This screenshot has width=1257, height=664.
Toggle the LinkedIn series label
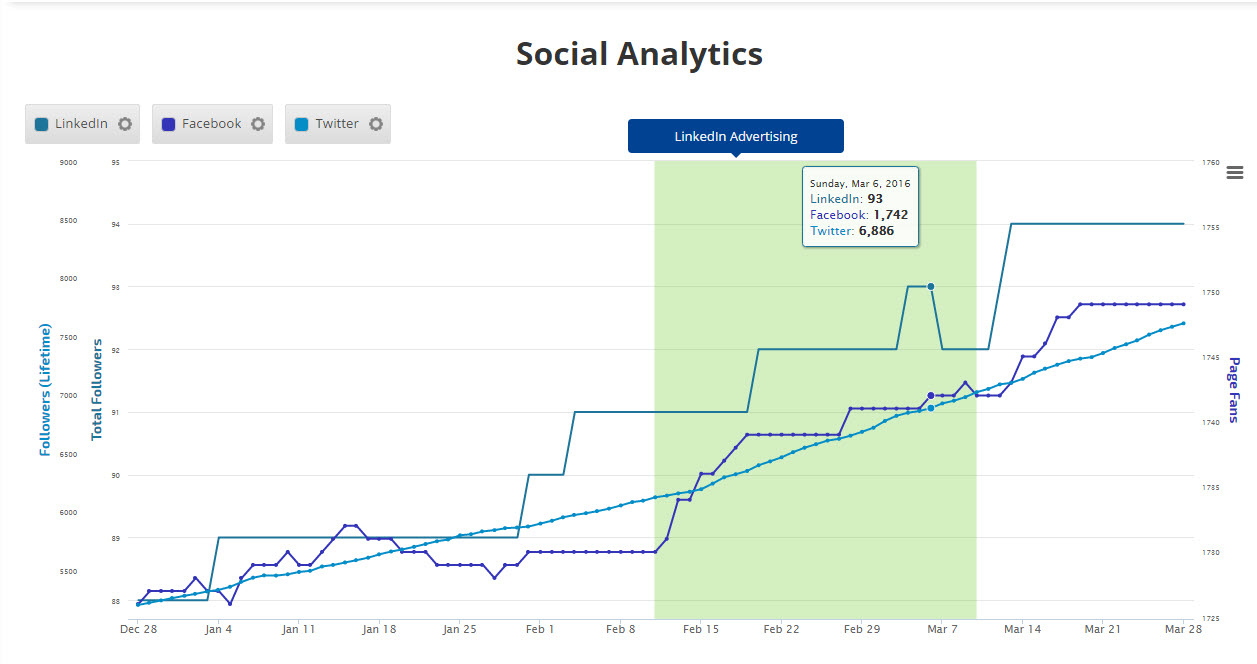(81, 124)
